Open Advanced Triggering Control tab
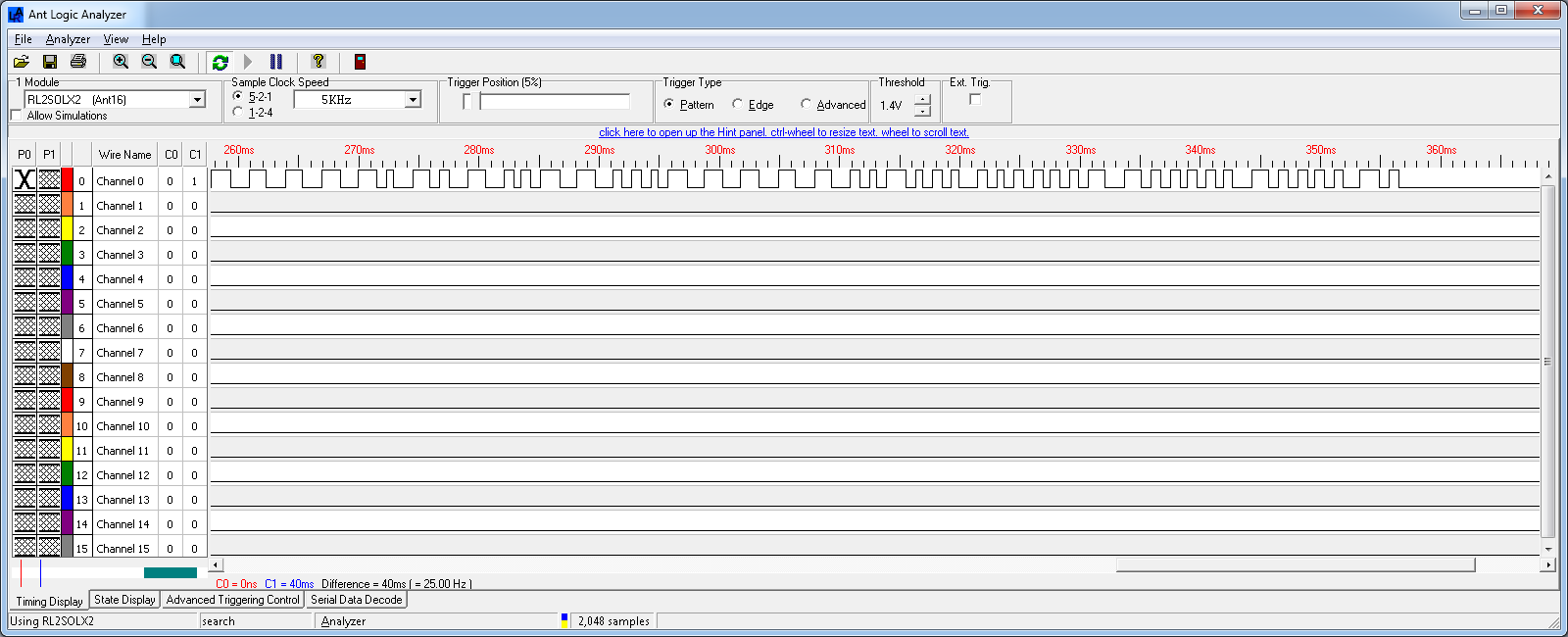Screen dimensions: 1568x637 point(232,599)
